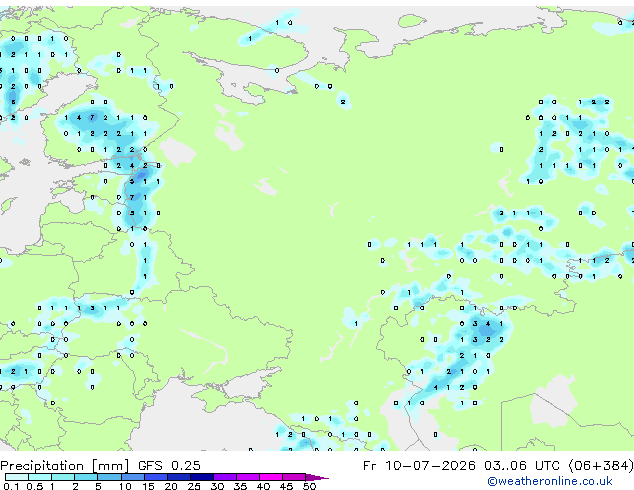Click the 'Precipitation [mm]' title text
634x490 pixels.
[x=65, y=466]
